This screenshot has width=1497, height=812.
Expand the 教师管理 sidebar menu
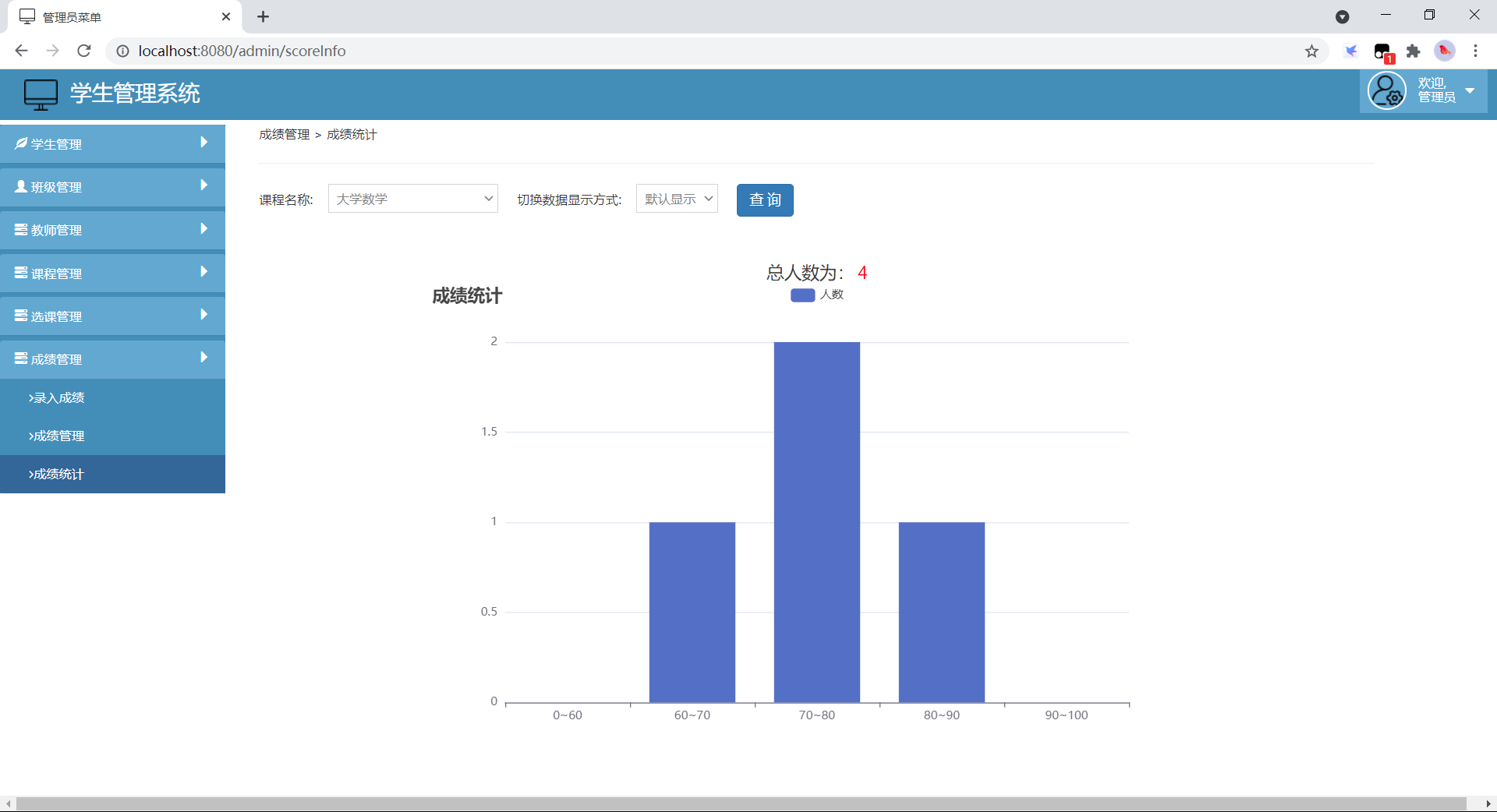112,230
